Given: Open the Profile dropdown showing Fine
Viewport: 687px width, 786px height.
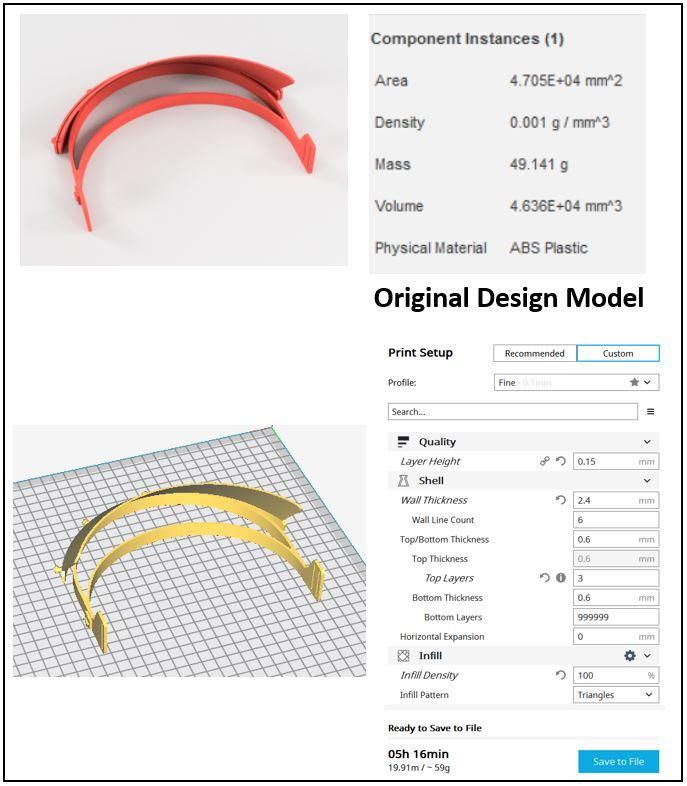Looking at the screenshot, I should [x=576, y=382].
